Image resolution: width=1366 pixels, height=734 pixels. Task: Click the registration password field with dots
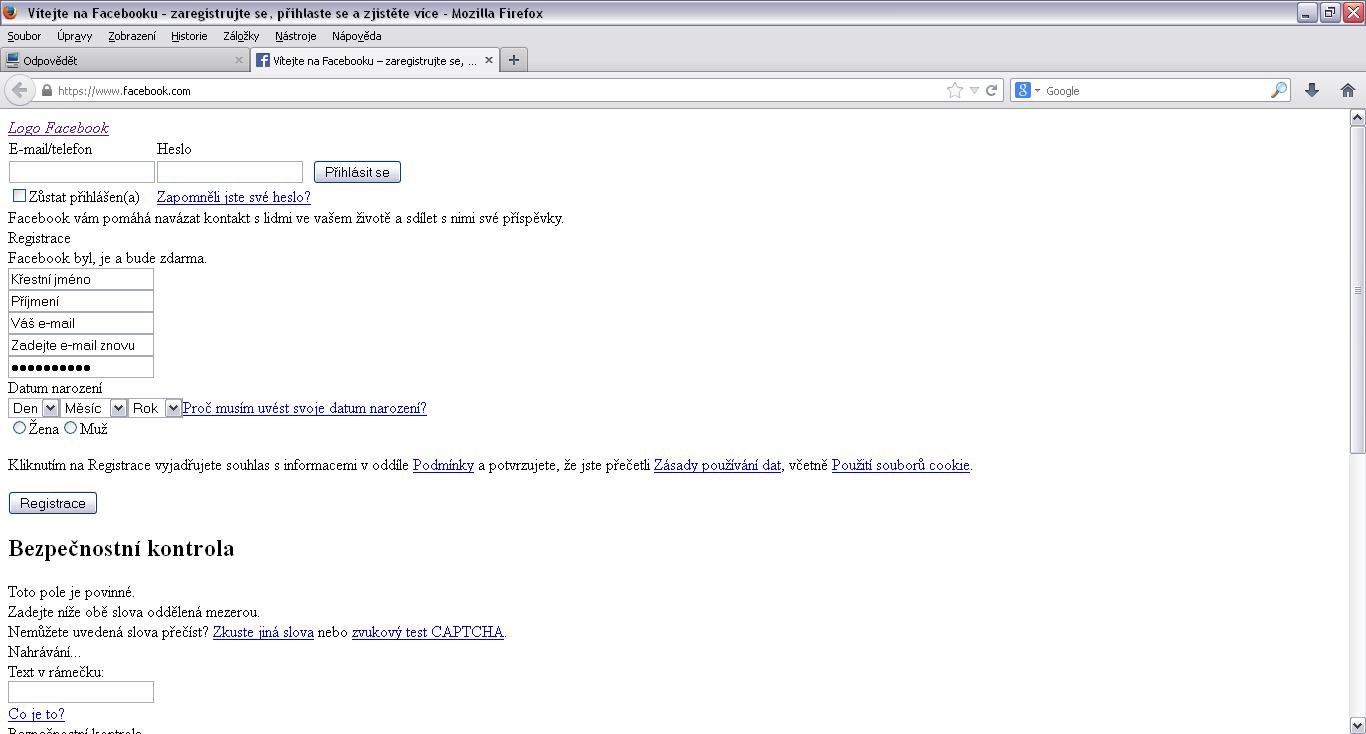click(81, 367)
